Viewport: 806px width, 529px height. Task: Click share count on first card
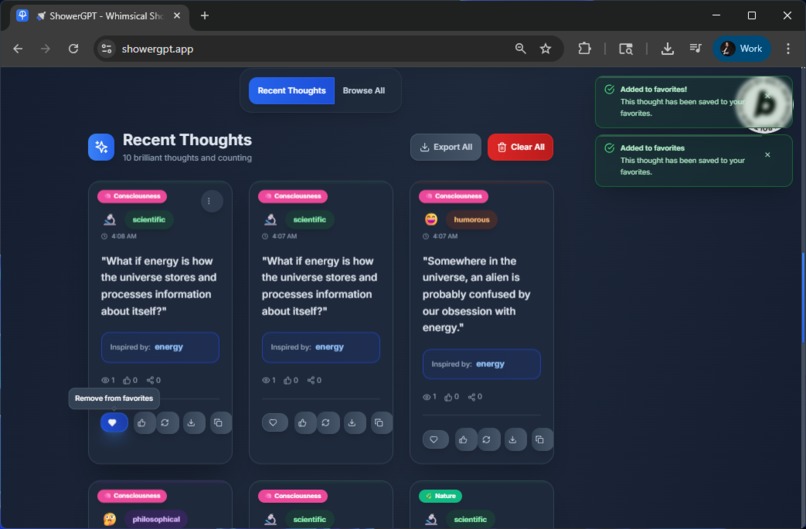154,380
